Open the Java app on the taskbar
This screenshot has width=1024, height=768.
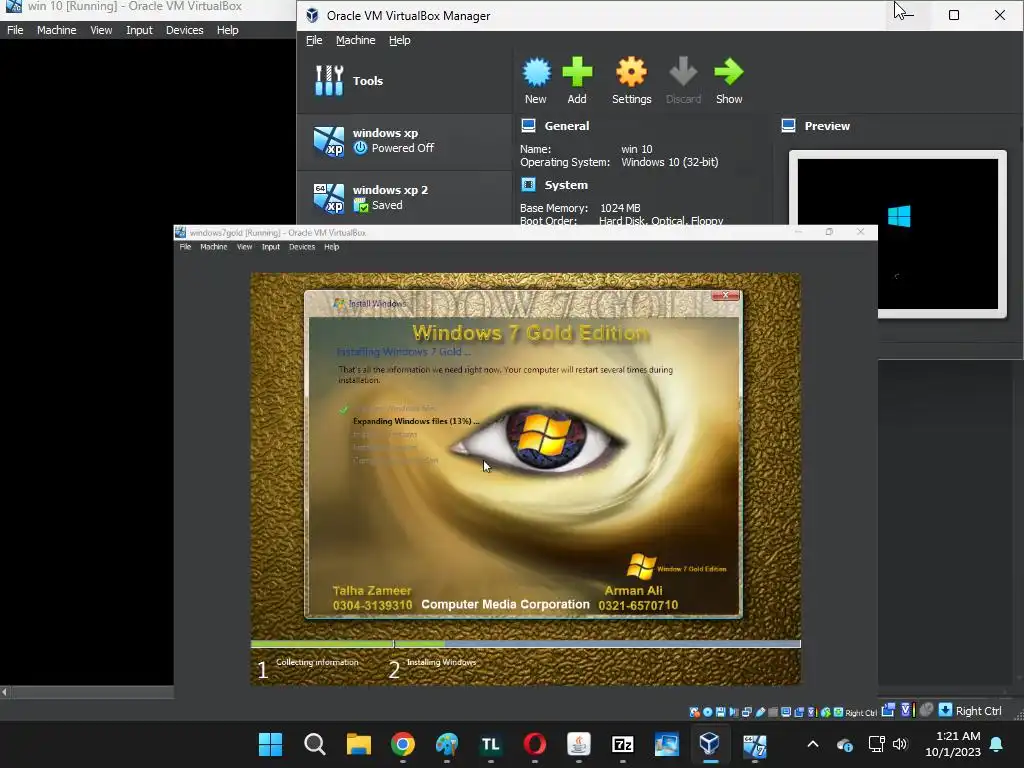point(579,744)
